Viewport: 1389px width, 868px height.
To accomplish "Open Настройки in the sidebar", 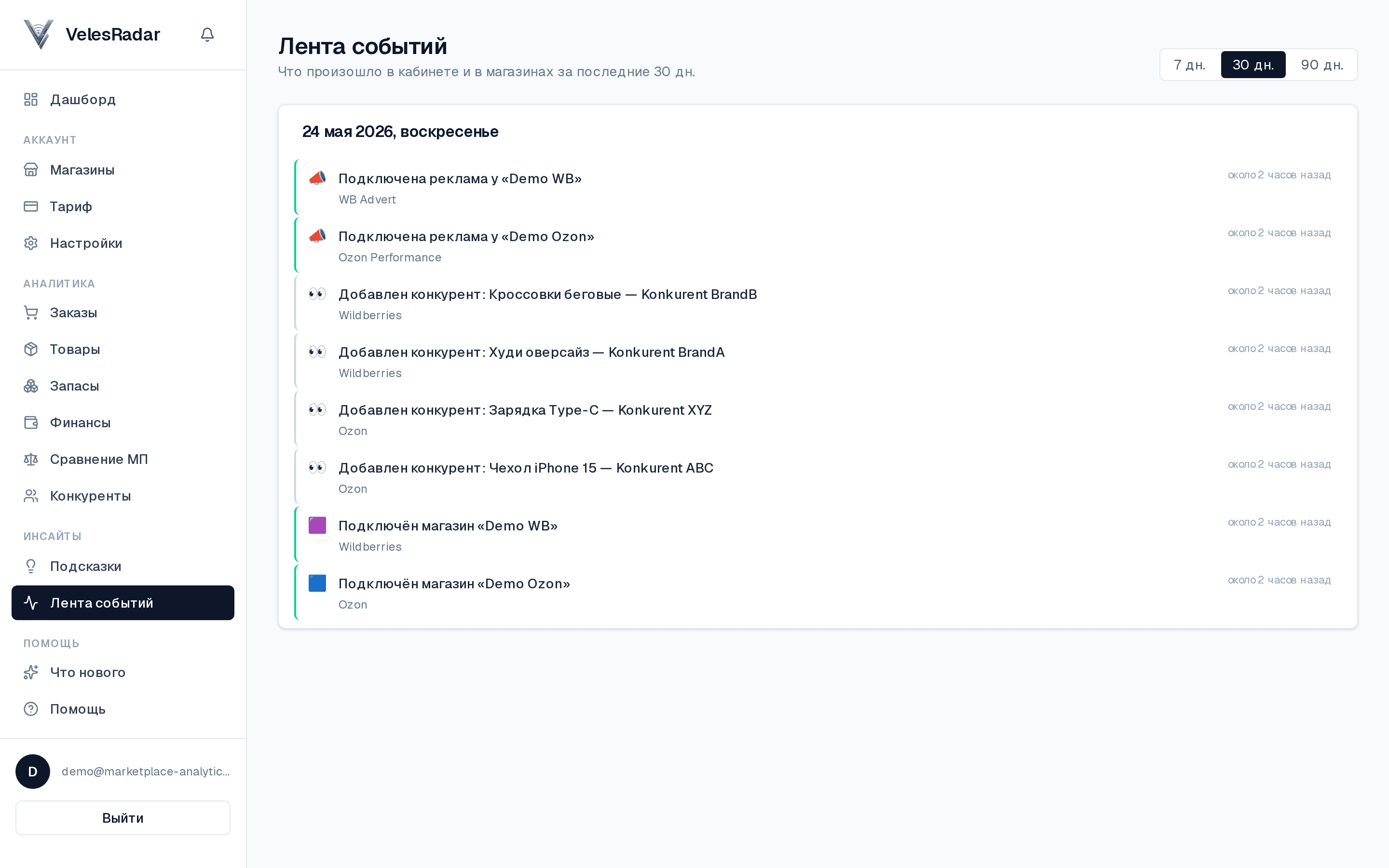I will (x=123, y=243).
